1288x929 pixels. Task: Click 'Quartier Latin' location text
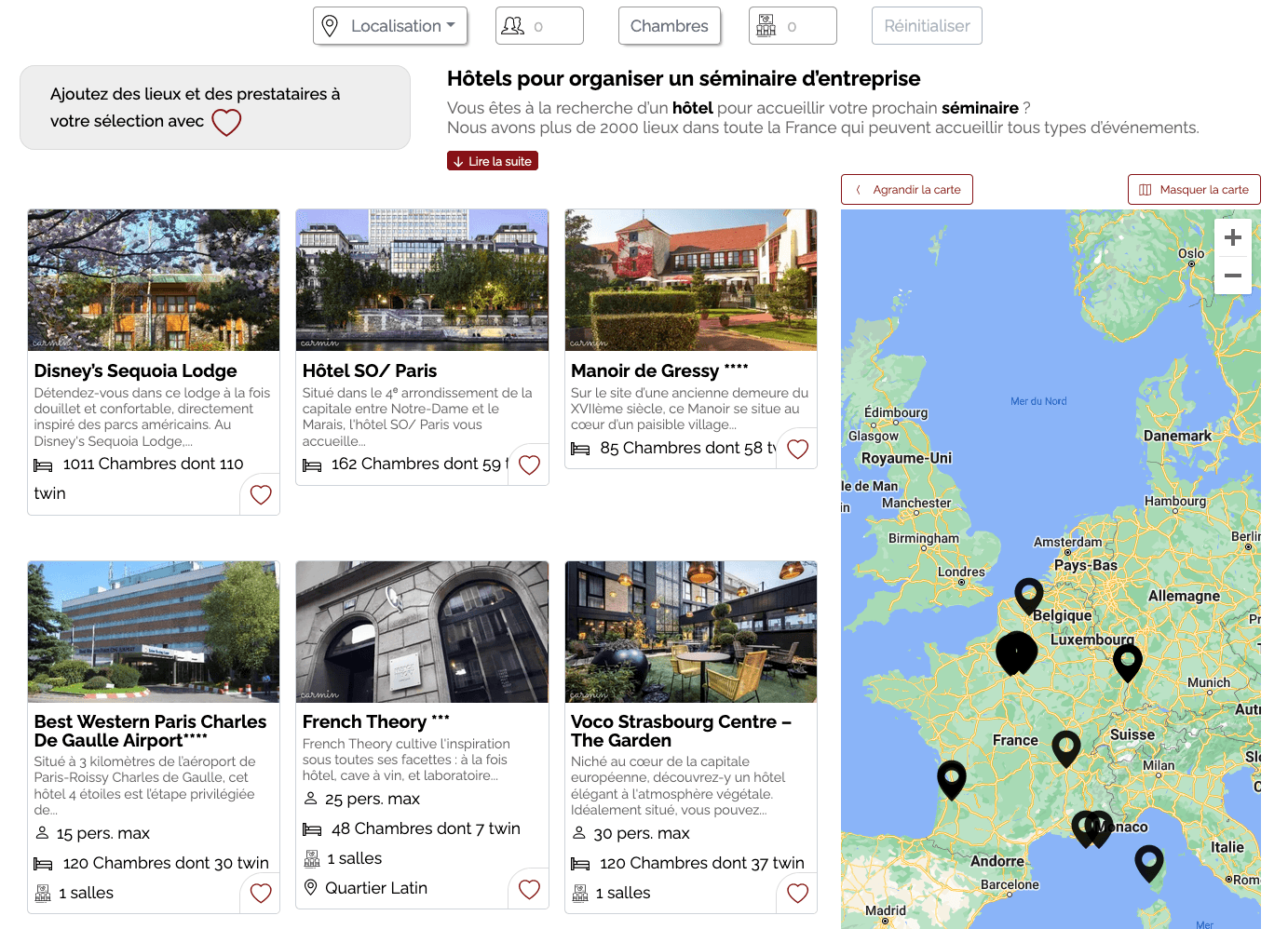[376, 888]
